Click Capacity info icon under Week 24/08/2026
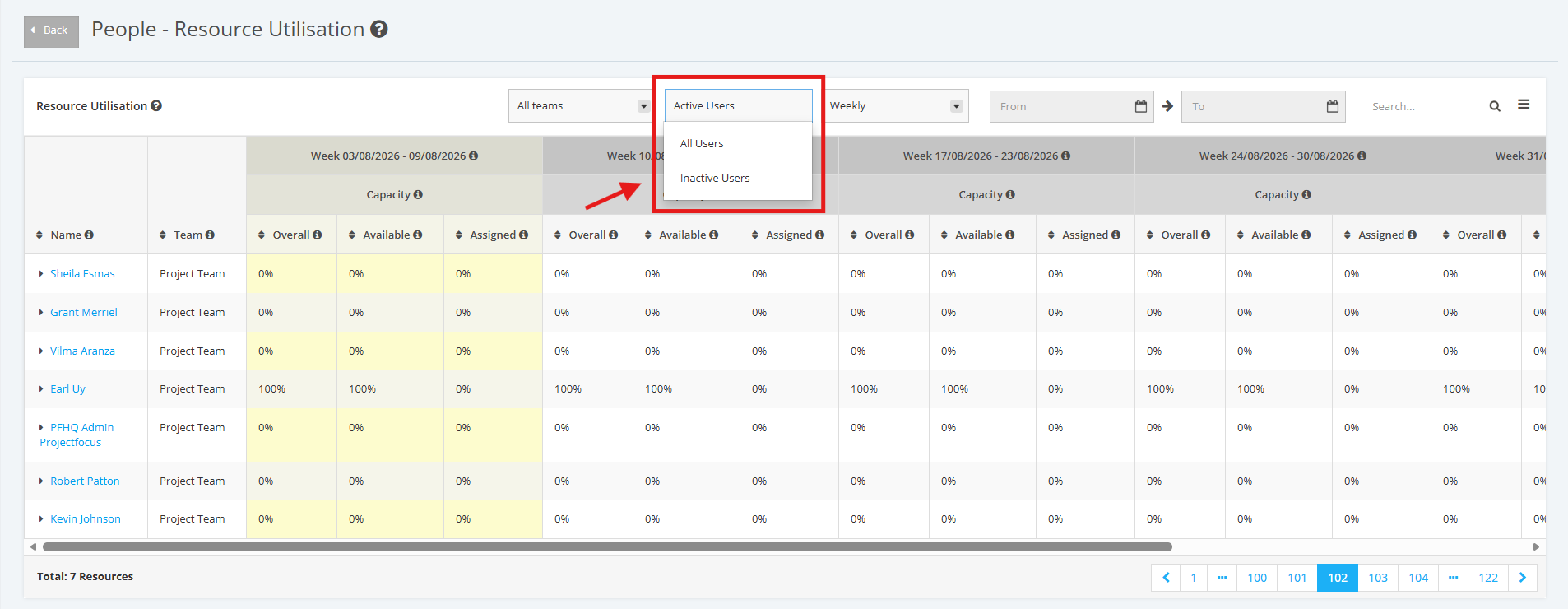Image resolution: width=1568 pixels, height=609 pixels. pos(1306,195)
